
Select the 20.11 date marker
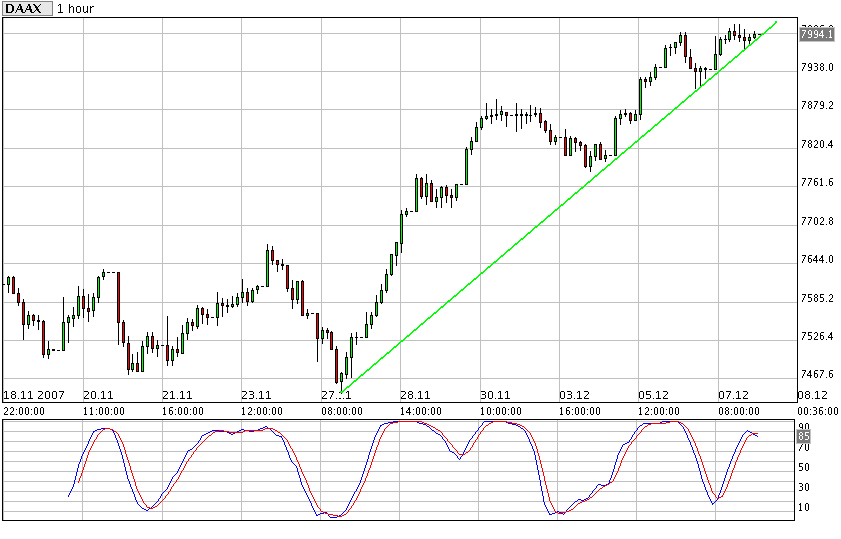click(98, 395)
